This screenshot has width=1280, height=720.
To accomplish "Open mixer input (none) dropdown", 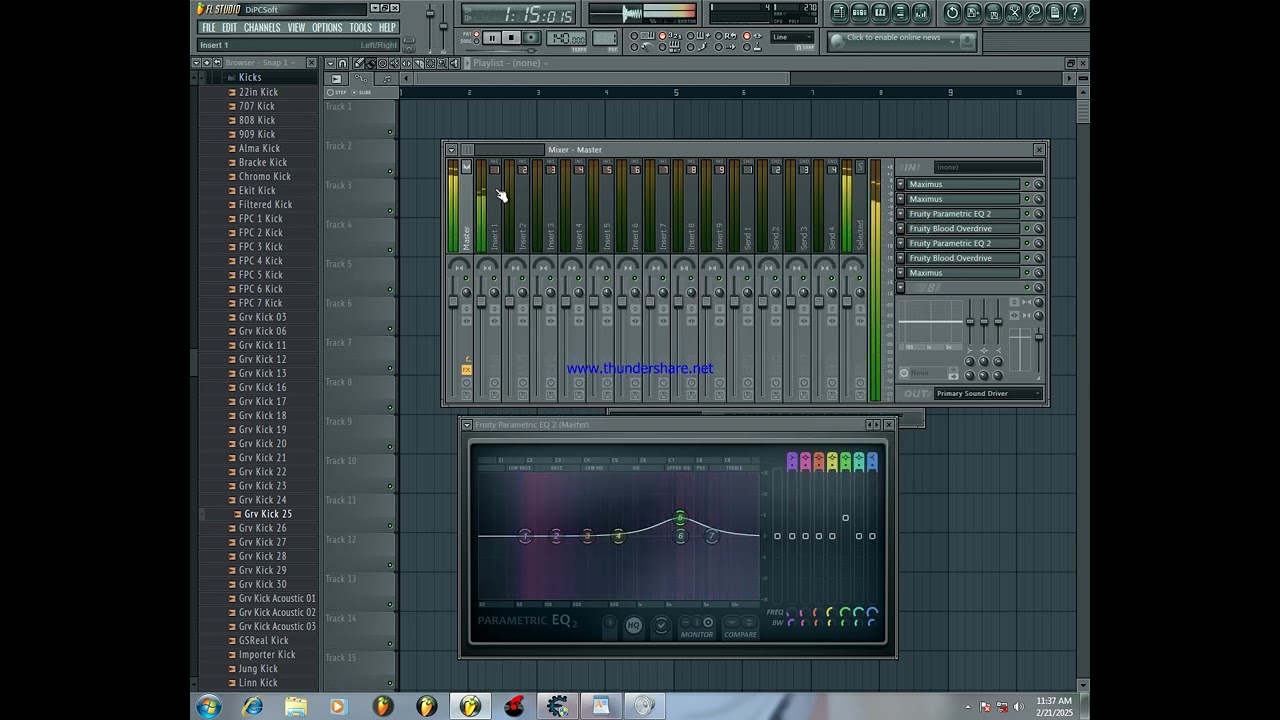I will click(x=988, y=167).
